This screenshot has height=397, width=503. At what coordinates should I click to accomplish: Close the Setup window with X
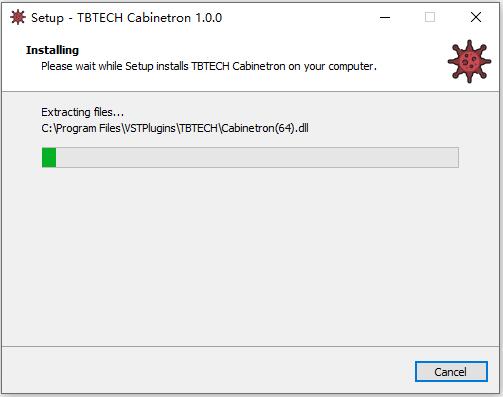point(476,17)
